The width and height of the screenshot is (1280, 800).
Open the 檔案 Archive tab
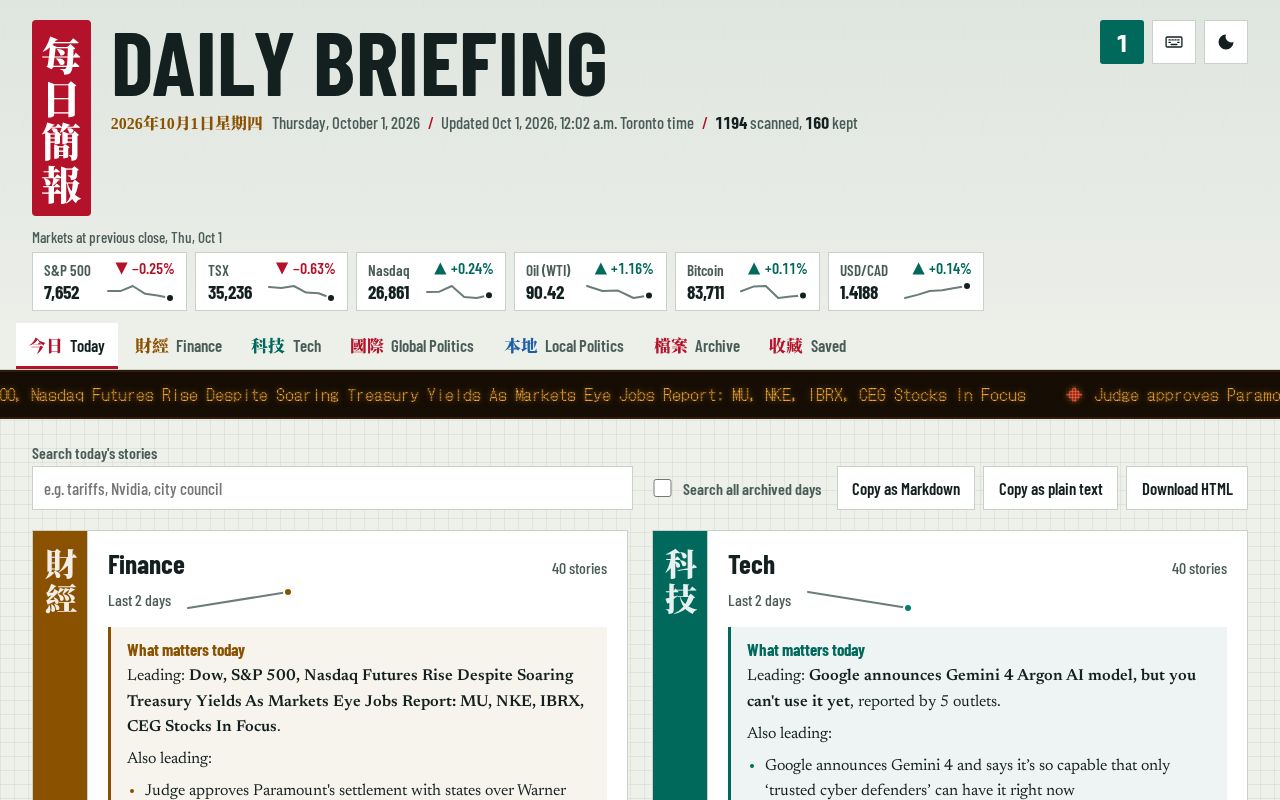click(x=697, y=346)
